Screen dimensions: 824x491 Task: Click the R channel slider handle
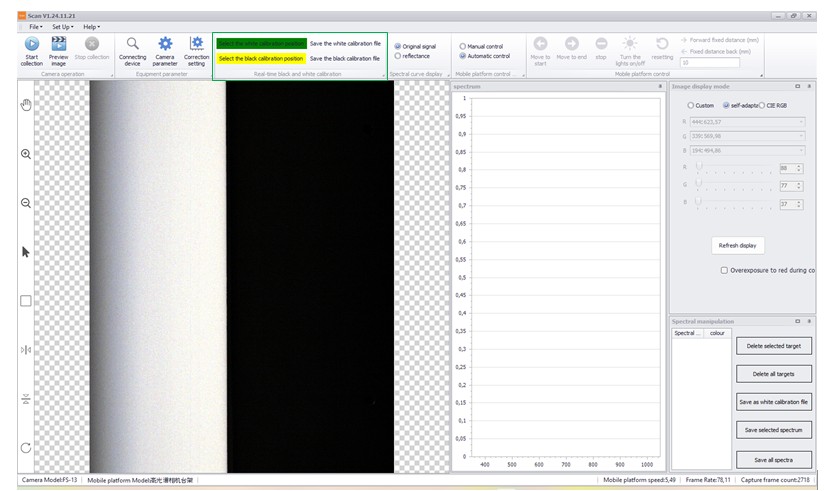tap(698, 168)
